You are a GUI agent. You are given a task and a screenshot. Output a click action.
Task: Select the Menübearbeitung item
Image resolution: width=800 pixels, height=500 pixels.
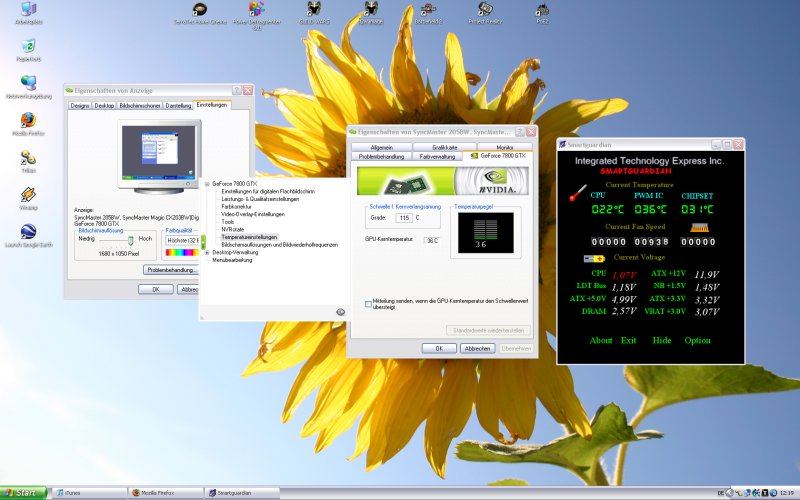click(x=232, y=260)
